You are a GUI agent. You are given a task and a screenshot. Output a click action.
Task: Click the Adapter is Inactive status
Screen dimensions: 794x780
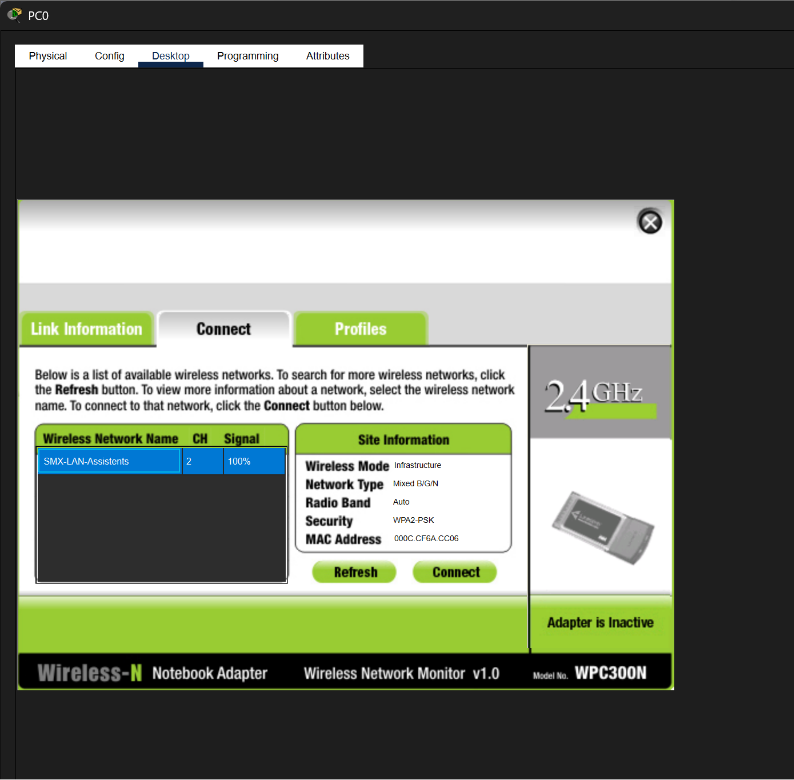pyautogui.click(x=600, y=622)
